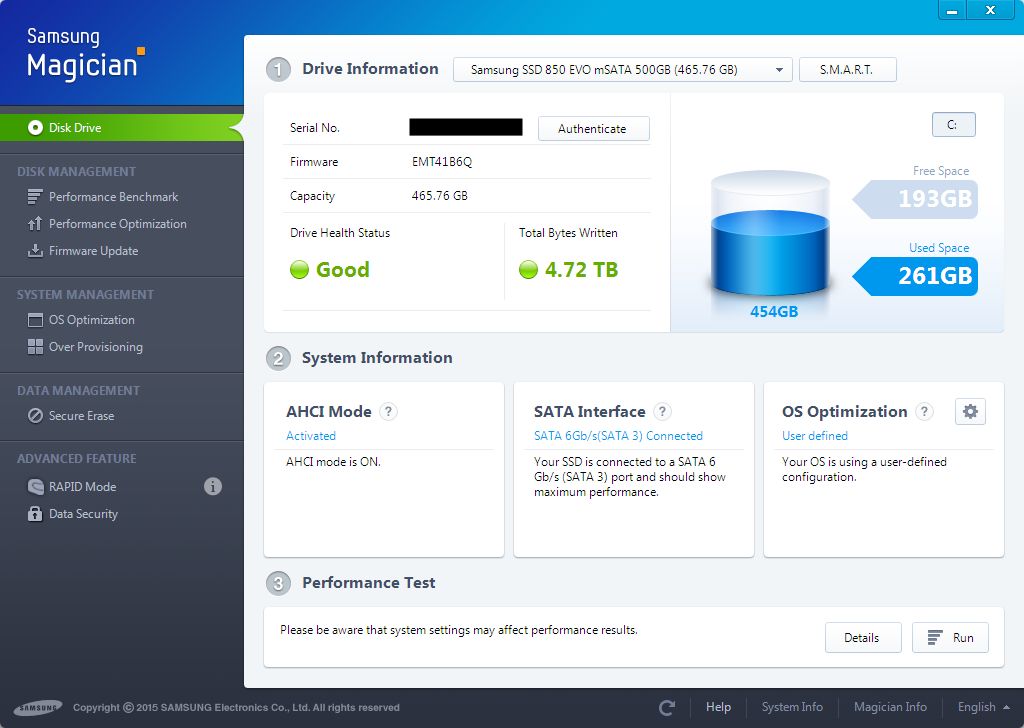
Task: Open Secure Erase in sidebar
Action: pyautogui.click(x=81, y=416)
